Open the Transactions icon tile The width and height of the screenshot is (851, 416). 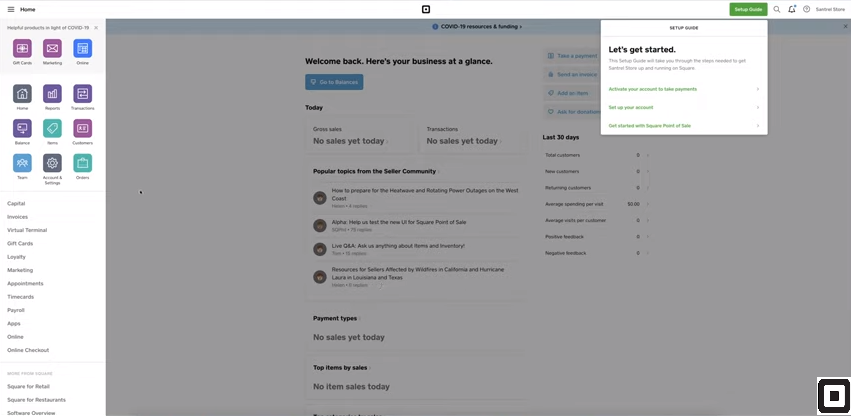point(82,93)
